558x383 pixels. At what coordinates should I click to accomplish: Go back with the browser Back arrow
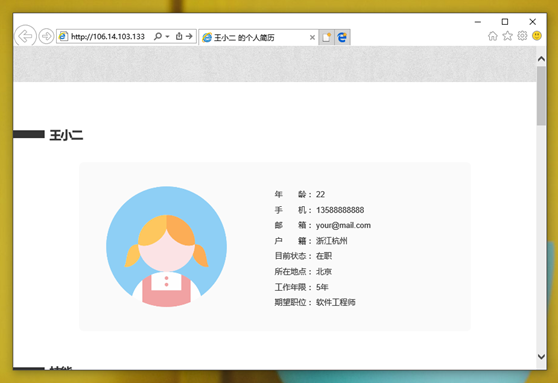tap(25, 36)
